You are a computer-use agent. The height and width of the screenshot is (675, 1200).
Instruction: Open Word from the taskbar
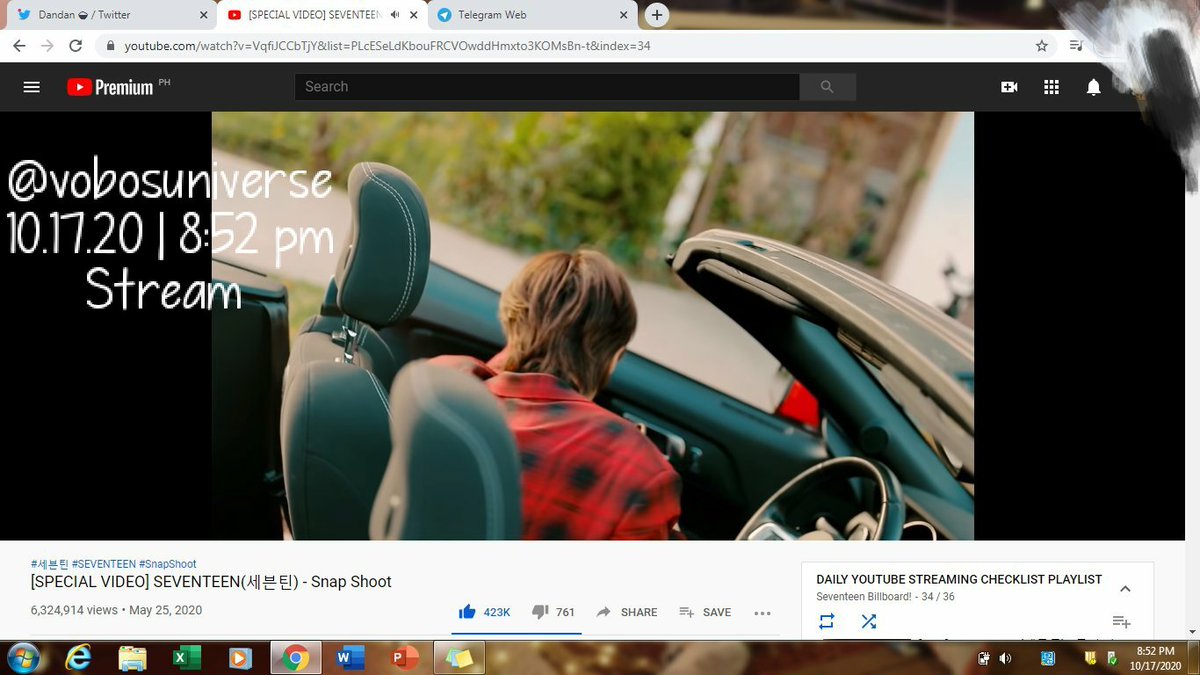(x=350, y=658)
